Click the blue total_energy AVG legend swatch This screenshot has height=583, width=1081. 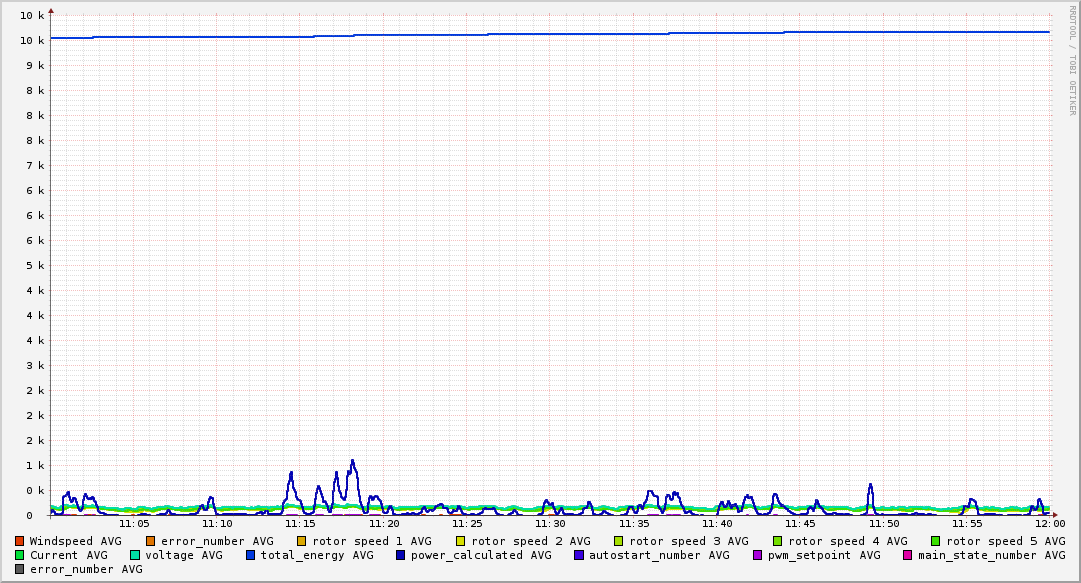251,555
